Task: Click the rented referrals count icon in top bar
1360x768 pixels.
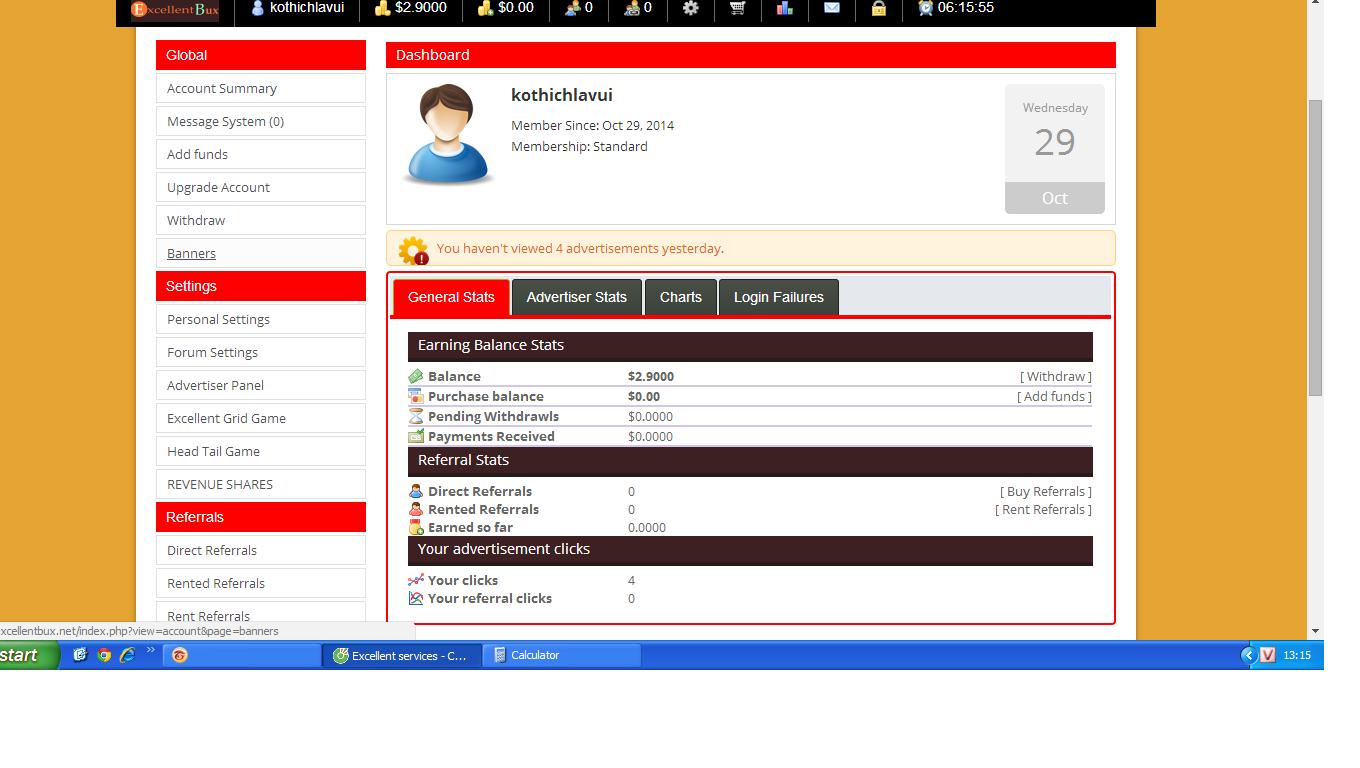Action: pyautogui.click(x=632, y=8)
